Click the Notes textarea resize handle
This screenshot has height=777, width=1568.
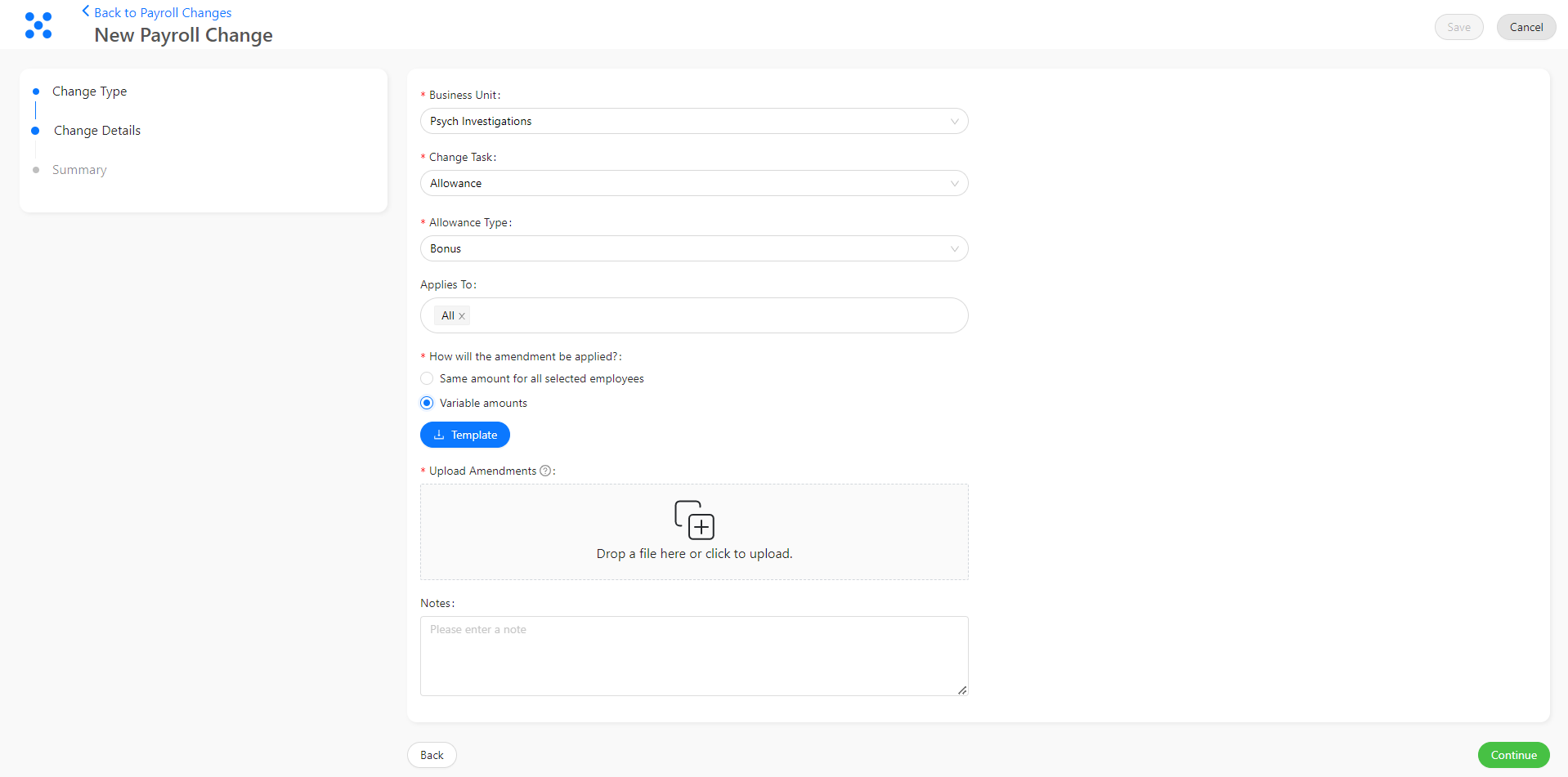tap(962, 690)
